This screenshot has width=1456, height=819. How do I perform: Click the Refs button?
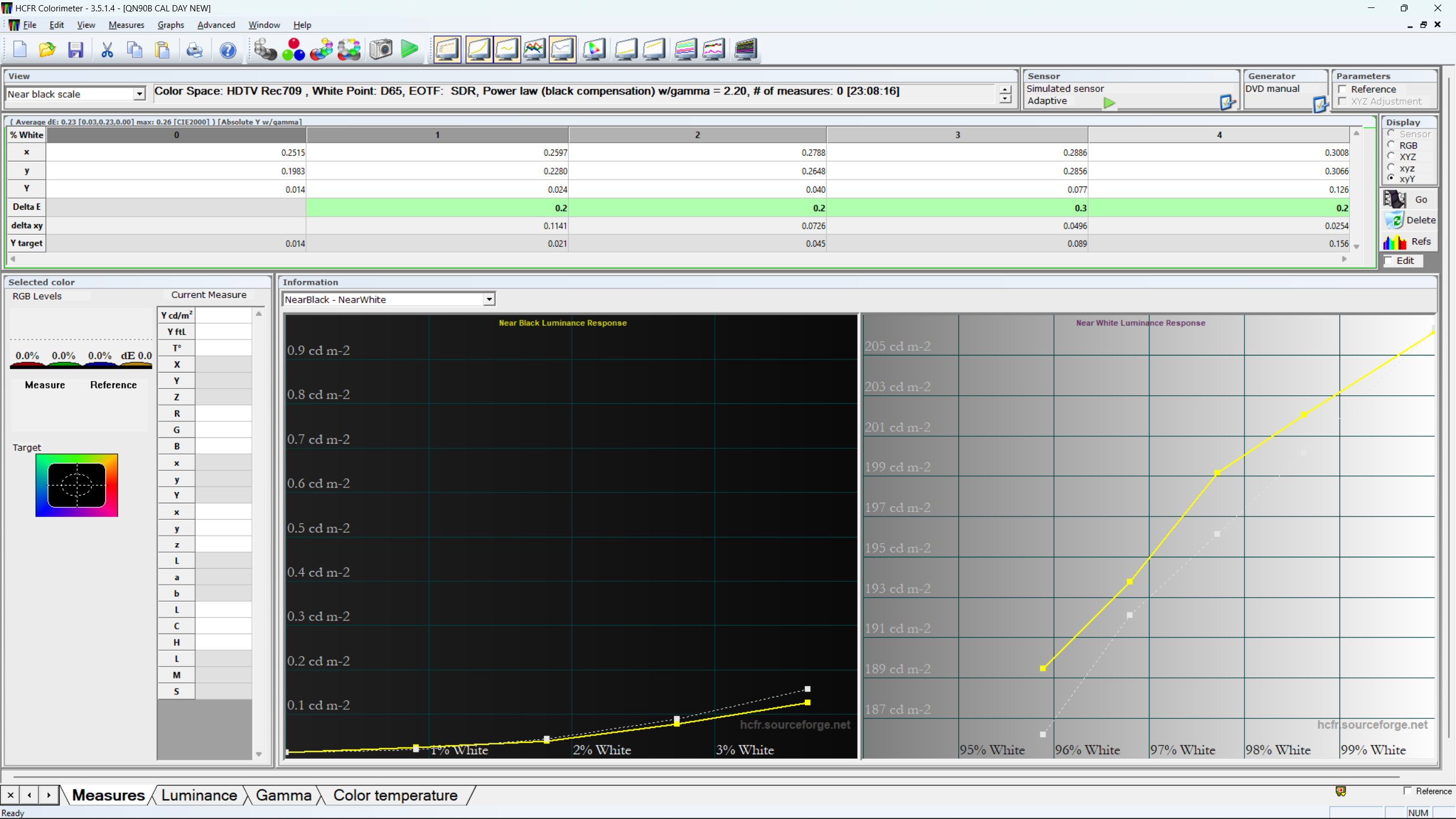tap(1410, 242)
